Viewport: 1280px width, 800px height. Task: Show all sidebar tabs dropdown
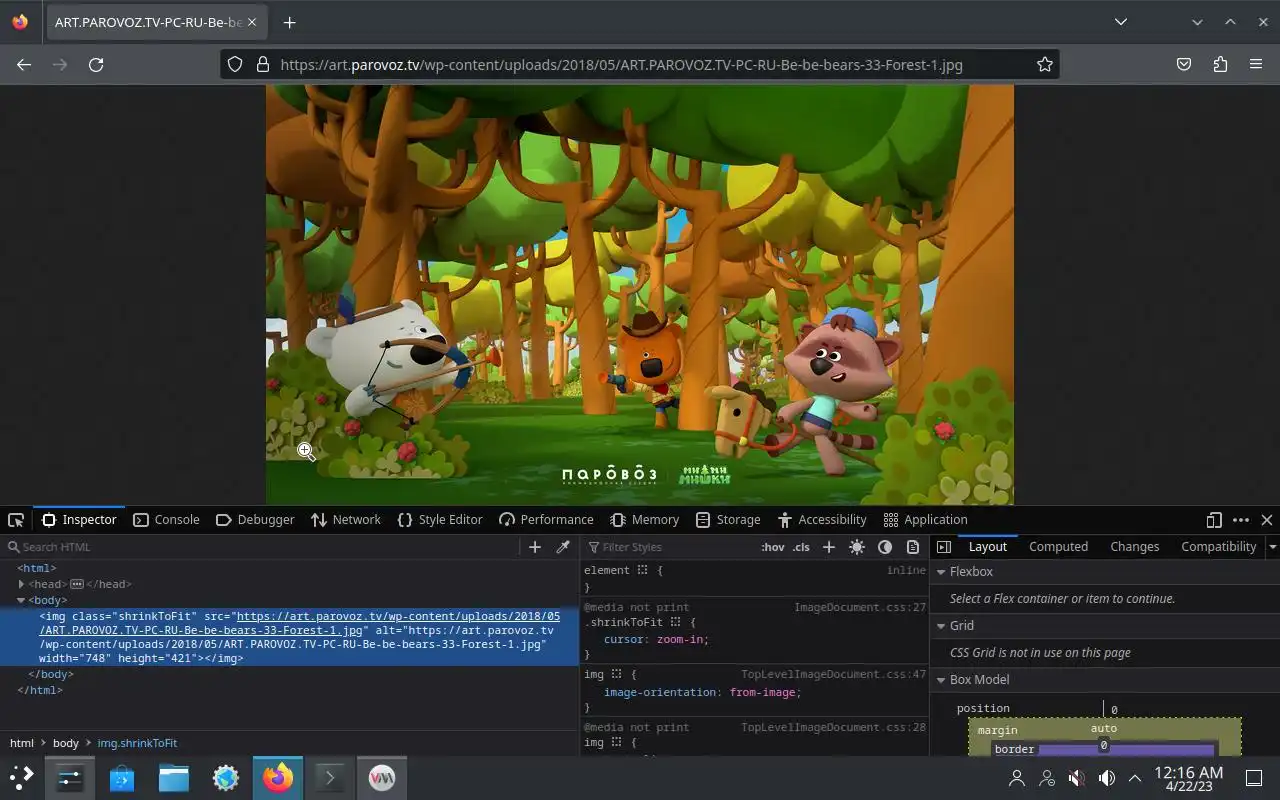tap(1272, 547)
